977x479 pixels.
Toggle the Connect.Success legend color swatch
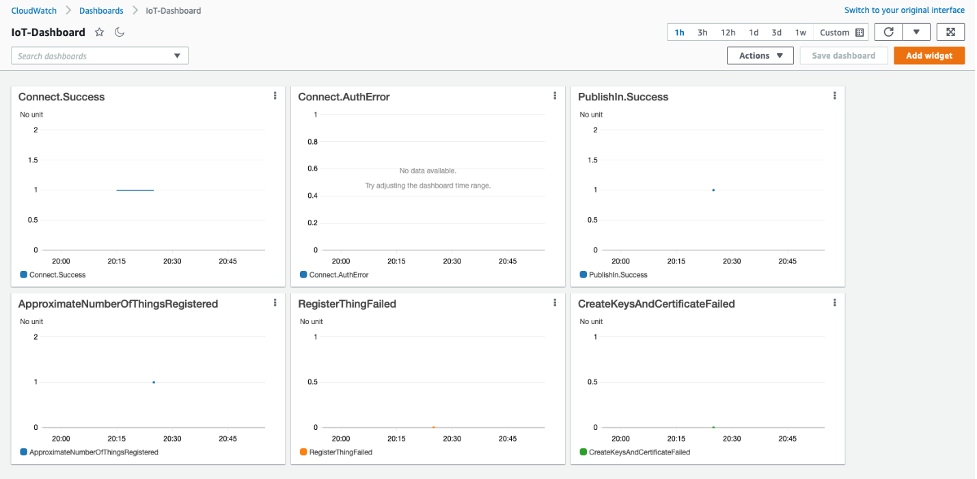click(24, 275)
